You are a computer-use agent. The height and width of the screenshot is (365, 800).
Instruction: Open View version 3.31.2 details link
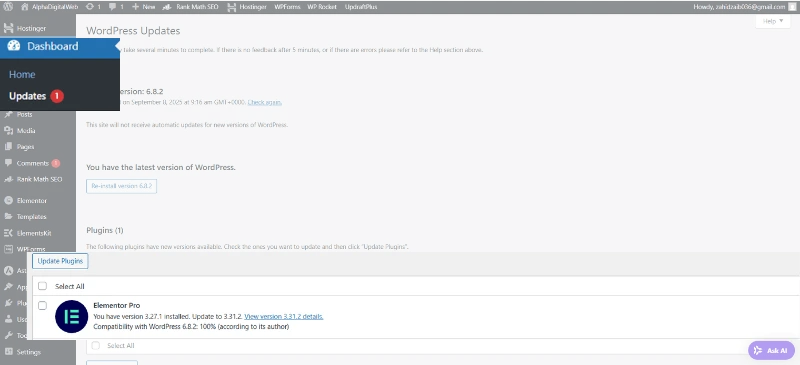click(284, 317)
